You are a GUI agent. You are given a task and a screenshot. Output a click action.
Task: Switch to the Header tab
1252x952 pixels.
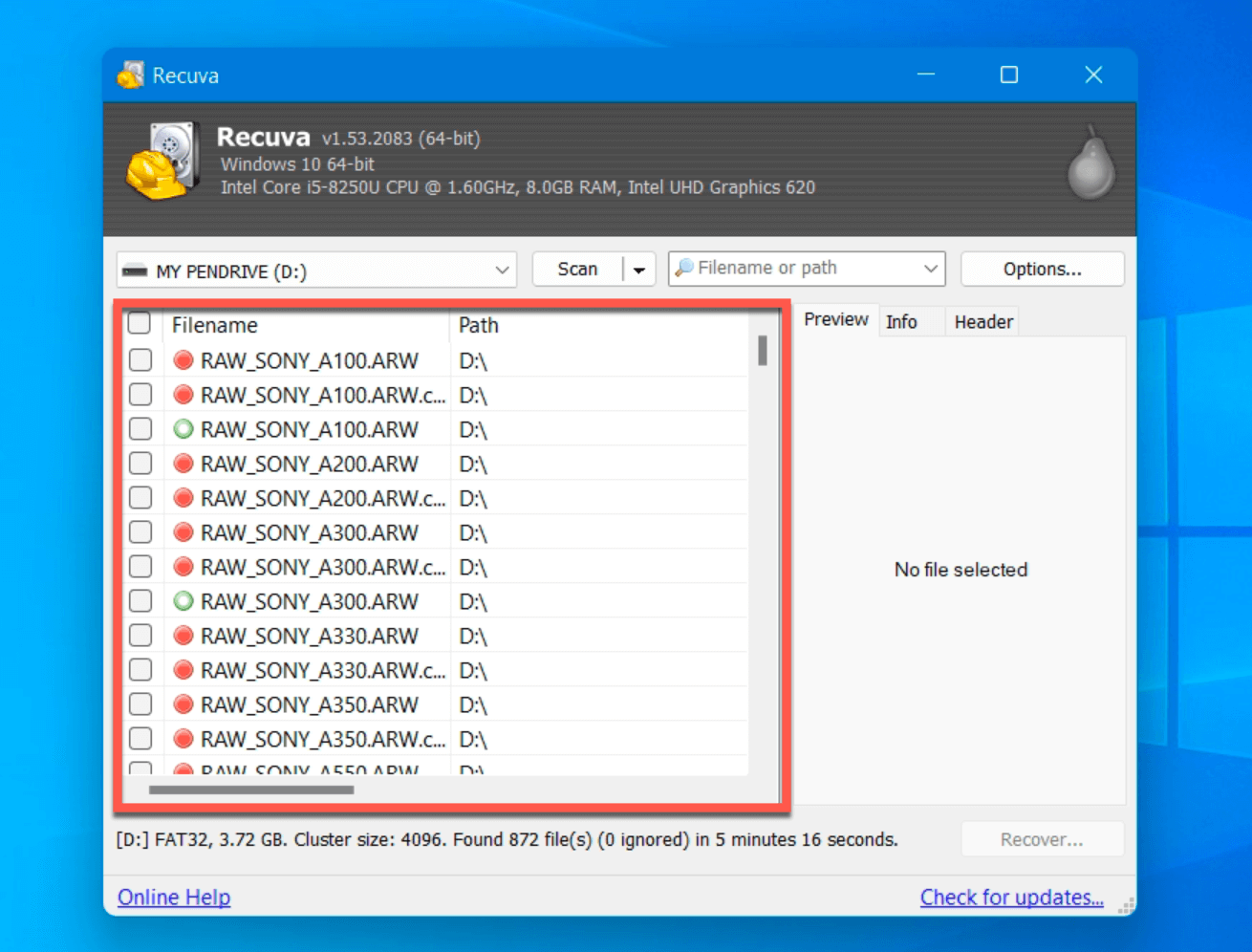(983, 322)
